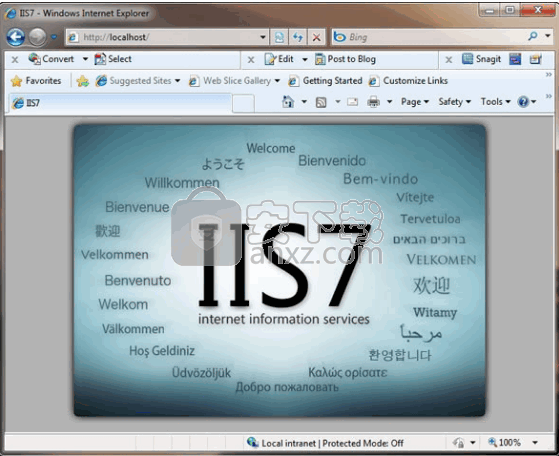Image resolution: width=559 pixels, height=456 pixels.
Task: Click the Home icon
Action: (x=288, y=102)
